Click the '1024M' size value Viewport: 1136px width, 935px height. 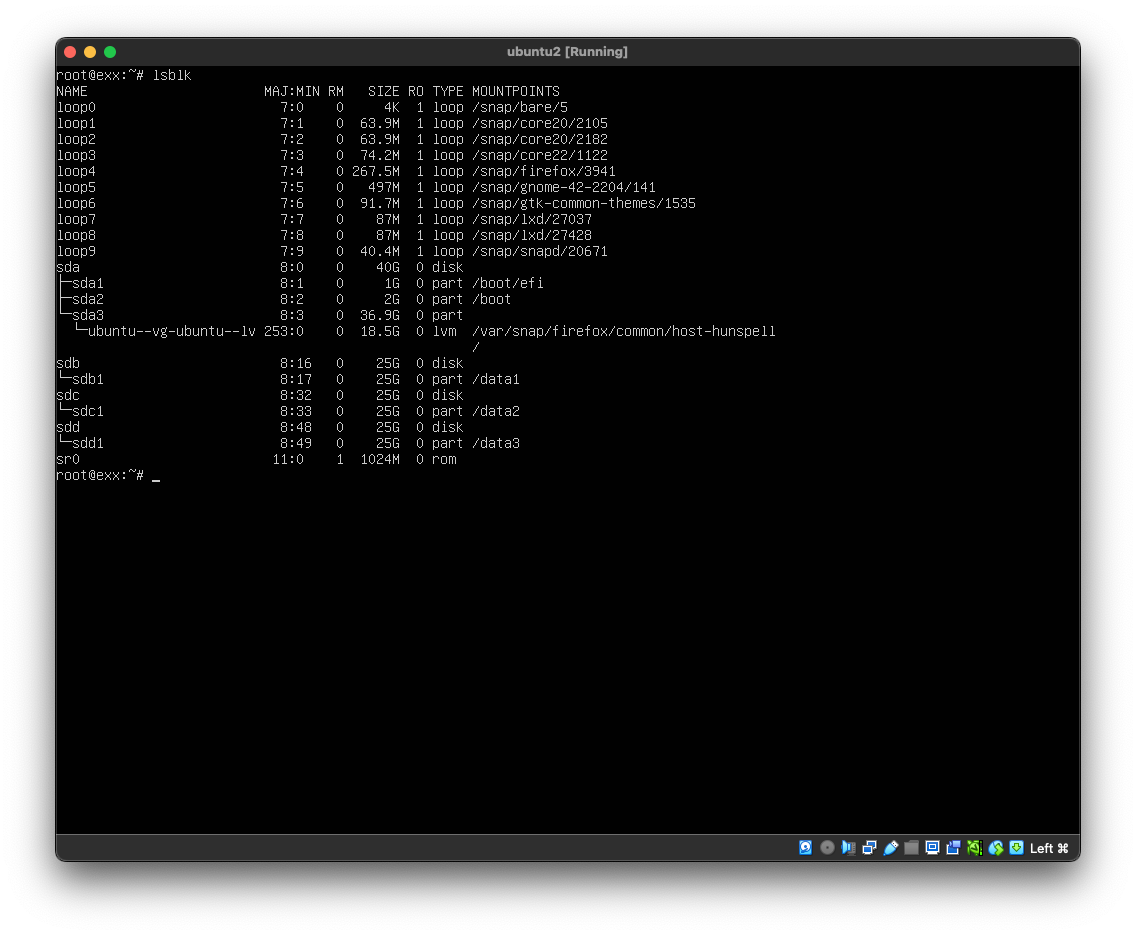click(x=380, y=459)
